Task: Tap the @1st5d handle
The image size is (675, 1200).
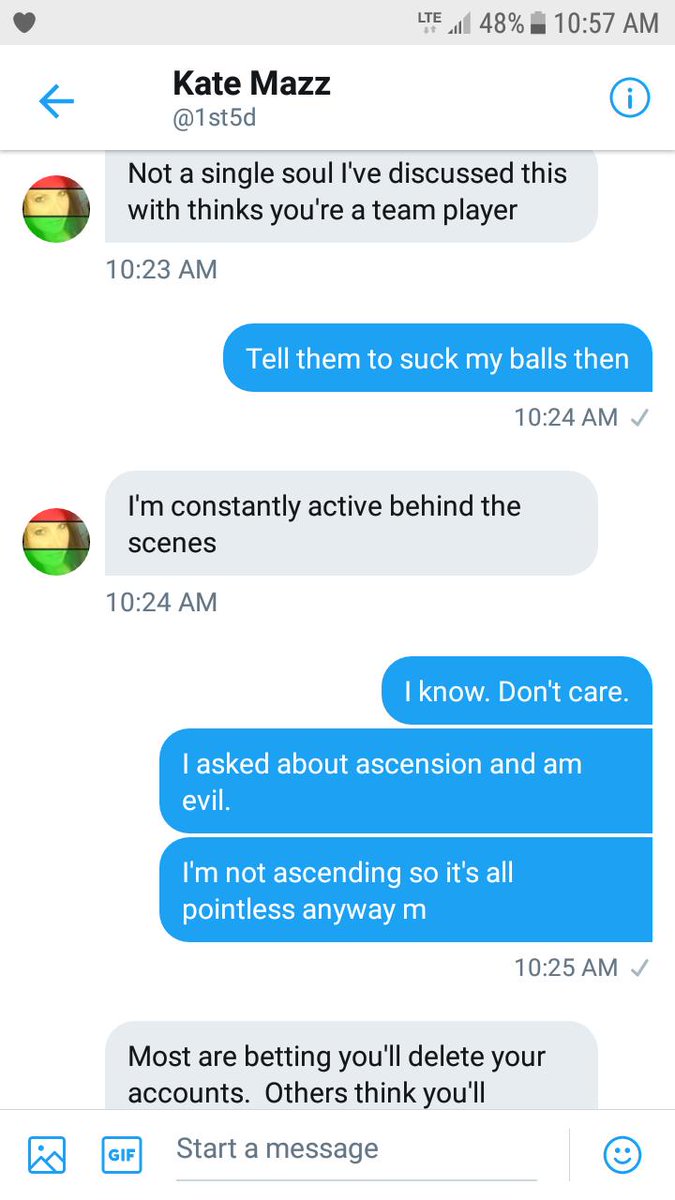Action: click(x=217, y=119)
